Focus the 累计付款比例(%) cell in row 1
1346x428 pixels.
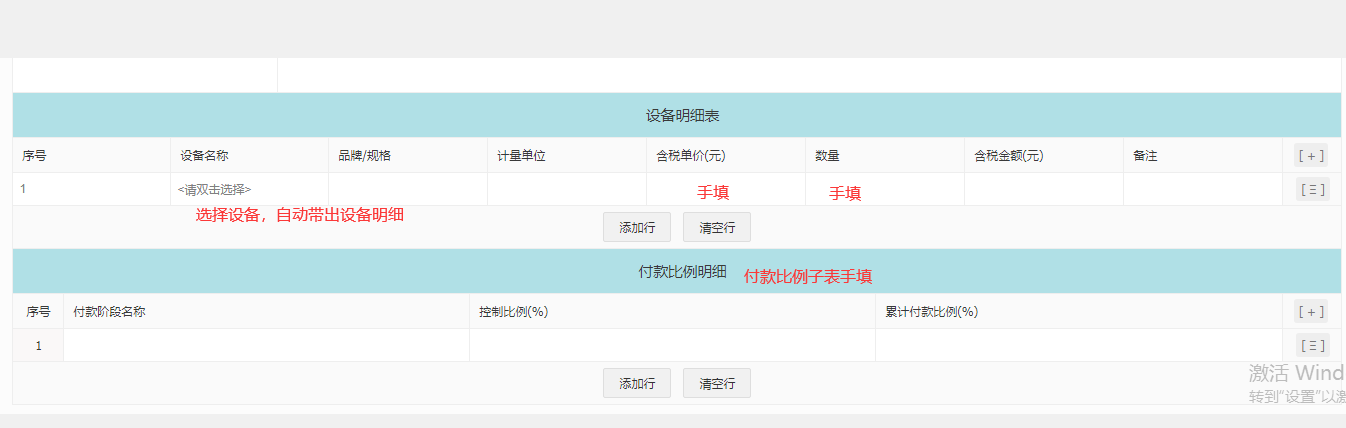click(x=1078, y=345)
